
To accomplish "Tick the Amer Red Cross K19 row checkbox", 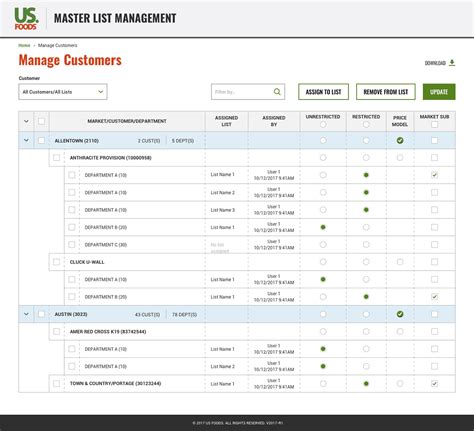I will click(x=56, y=332).
